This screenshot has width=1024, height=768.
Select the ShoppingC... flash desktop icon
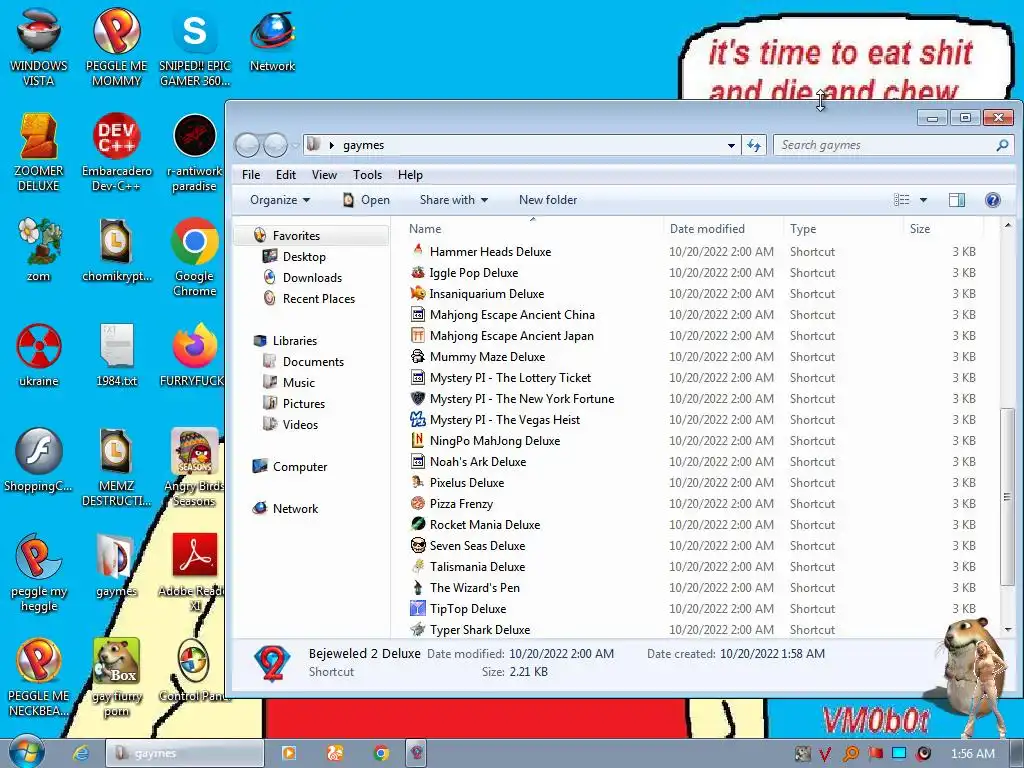39,460
